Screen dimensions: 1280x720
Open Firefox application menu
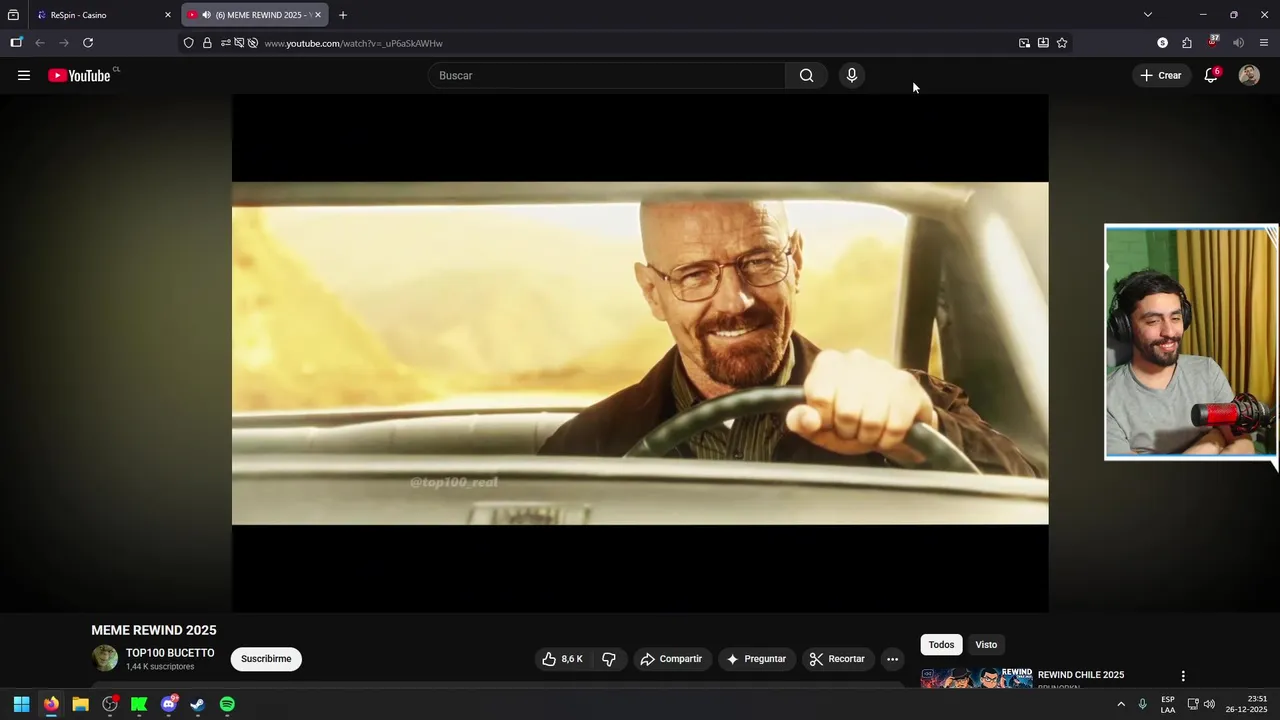pyautogui.click(x=1264, y=43)
